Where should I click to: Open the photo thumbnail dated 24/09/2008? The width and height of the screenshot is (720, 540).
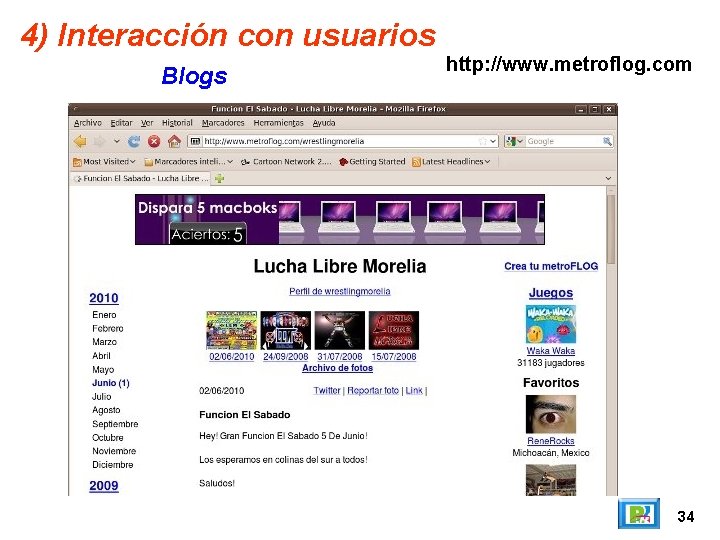[286, 331]
